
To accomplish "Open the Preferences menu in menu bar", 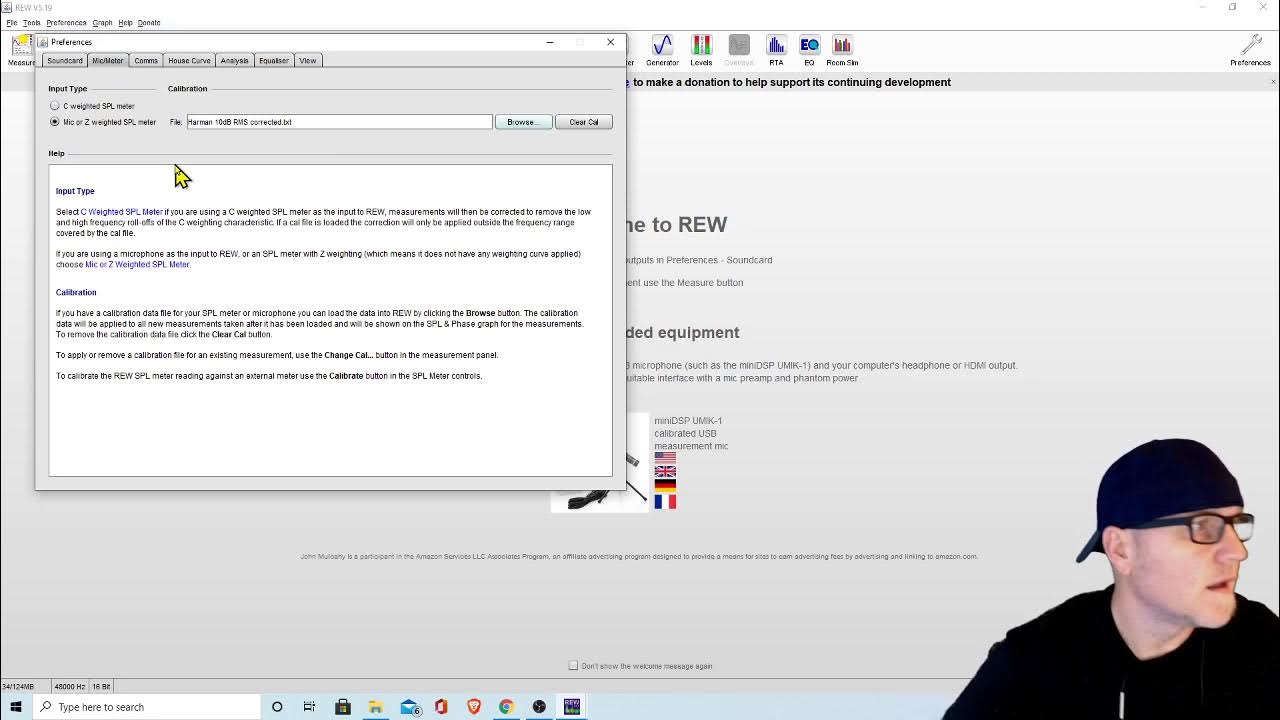I will 66,22.
